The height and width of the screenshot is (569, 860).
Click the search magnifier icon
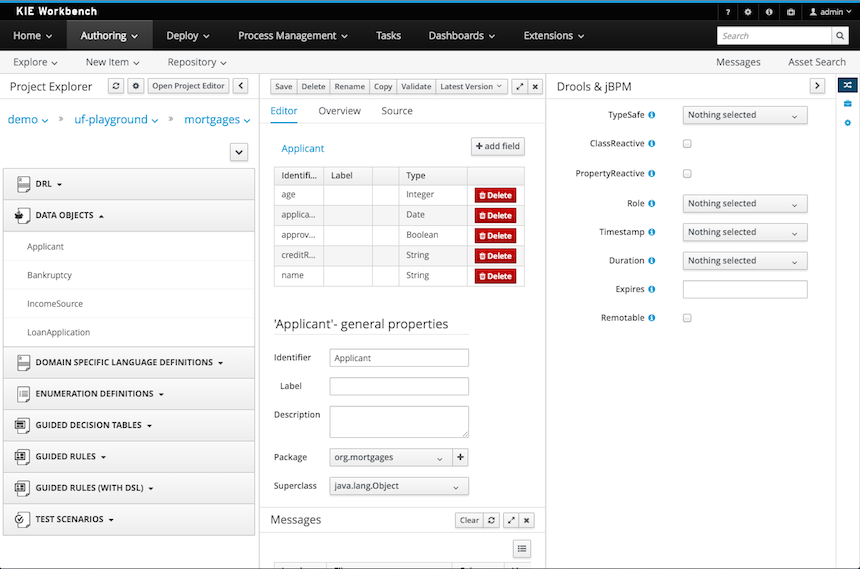tap(840, 36)
